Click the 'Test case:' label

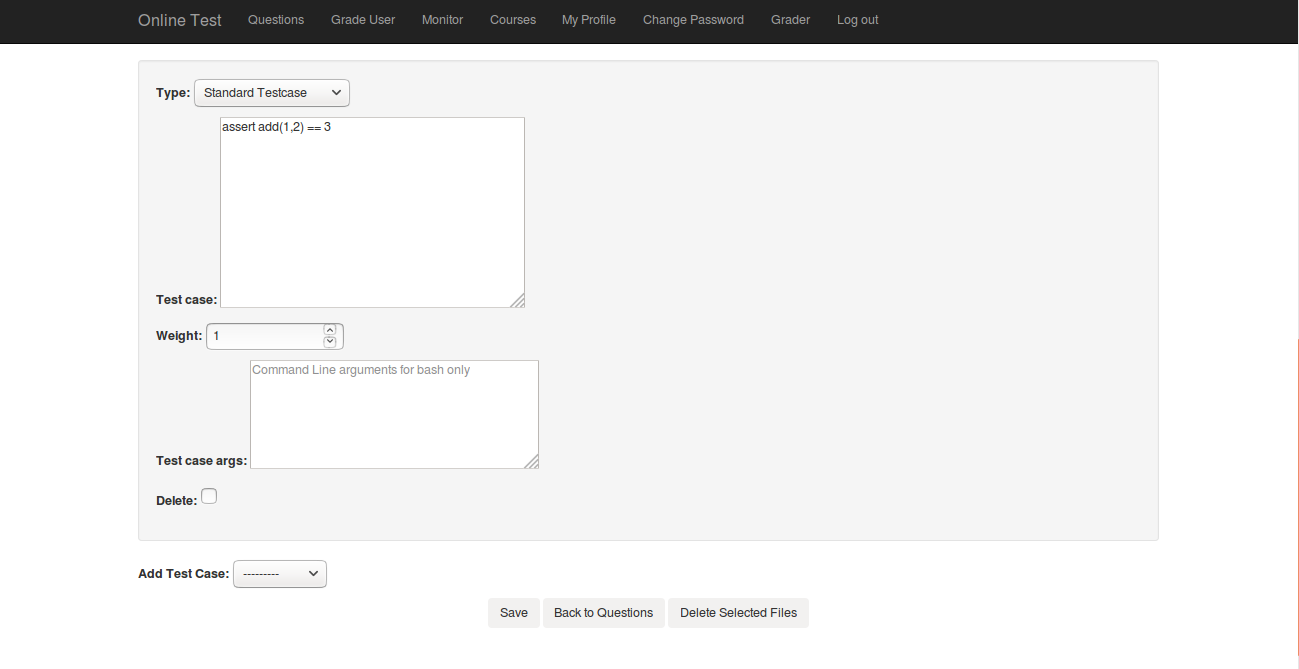click(187, 300)
